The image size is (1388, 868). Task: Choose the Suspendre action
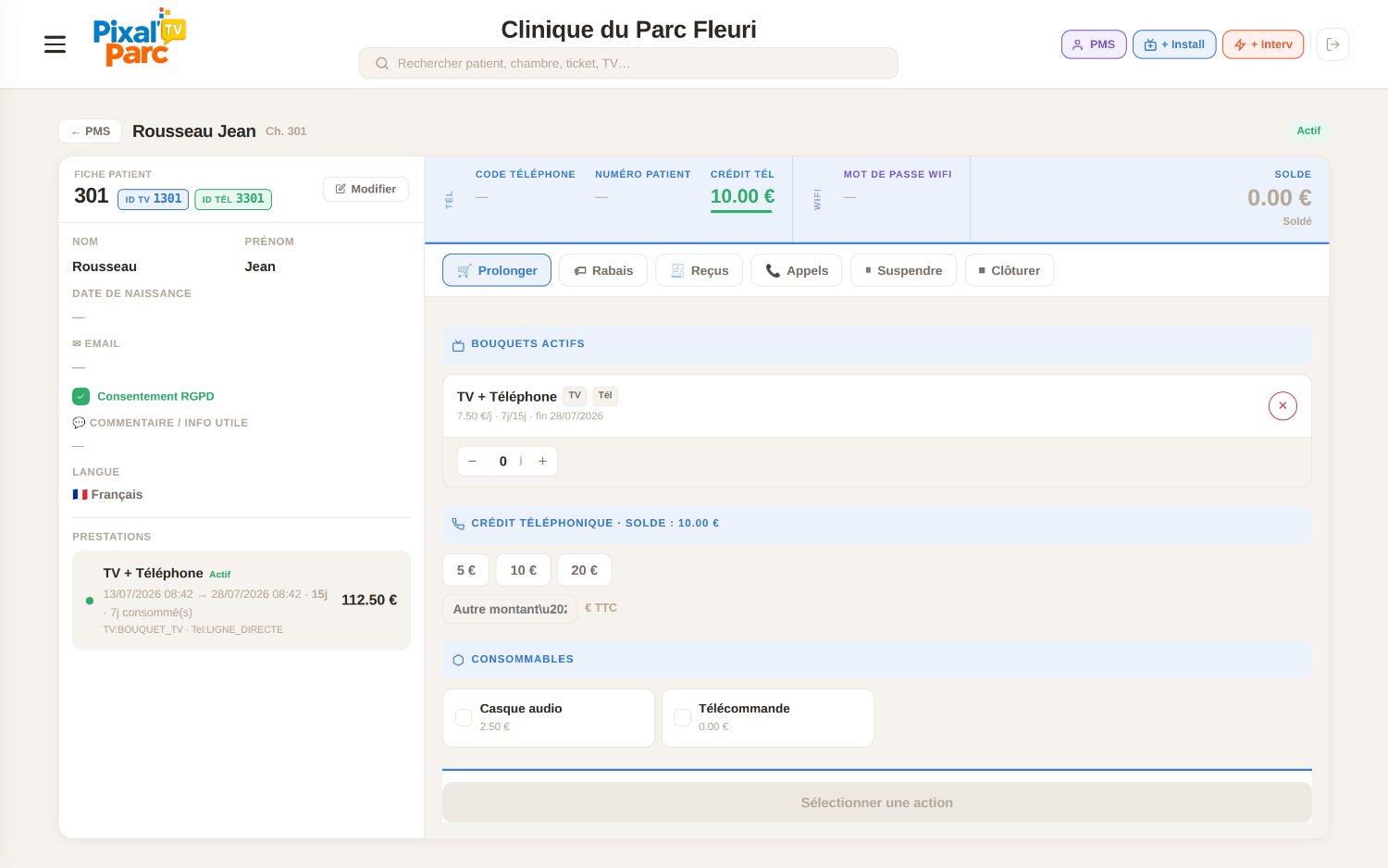tap(903, 270)
